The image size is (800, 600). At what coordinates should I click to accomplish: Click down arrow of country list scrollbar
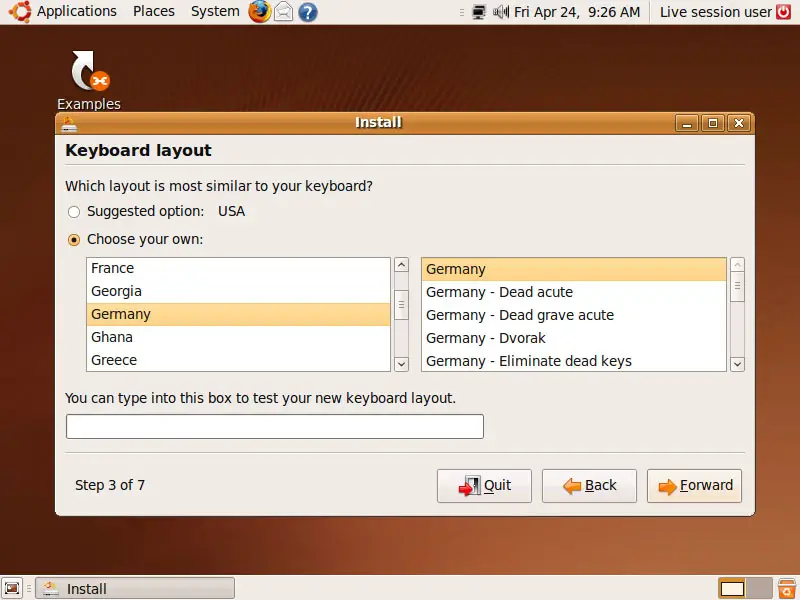[402, 364]
